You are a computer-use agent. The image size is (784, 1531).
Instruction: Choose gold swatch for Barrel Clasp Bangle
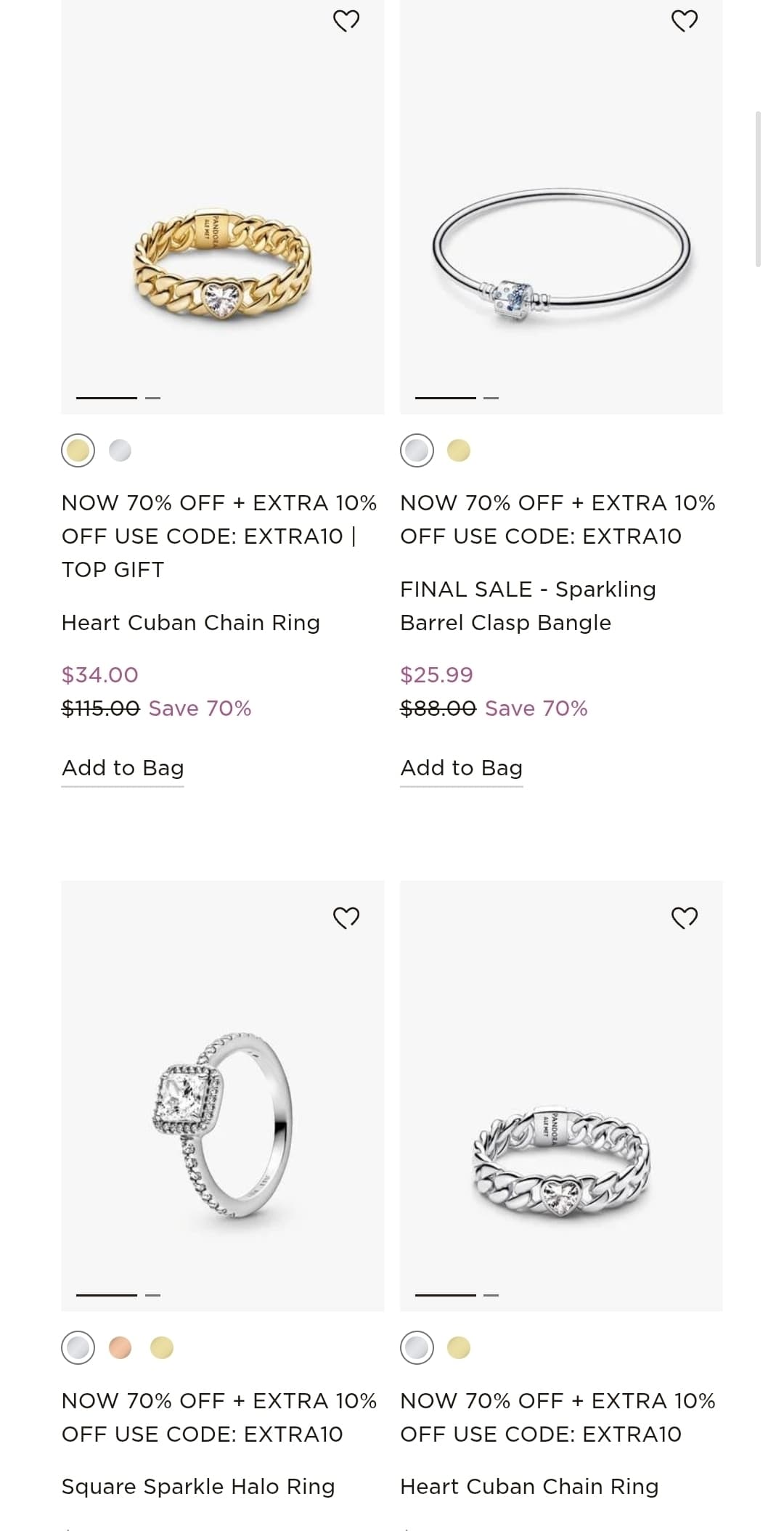(459, 451)
